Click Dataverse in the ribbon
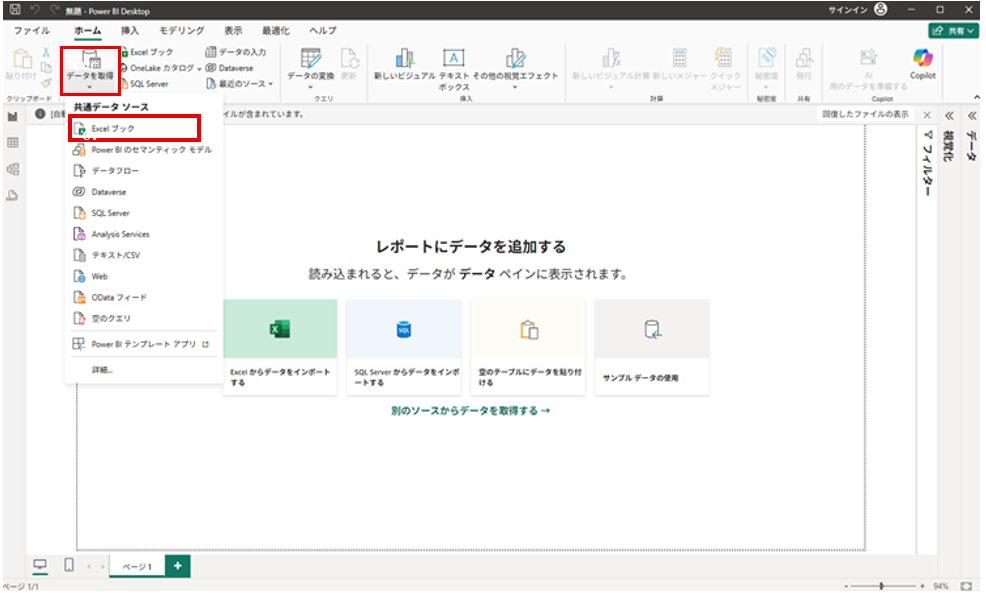Image resolution: width=986 pixels, height=598 pixels. pos(230,68)
